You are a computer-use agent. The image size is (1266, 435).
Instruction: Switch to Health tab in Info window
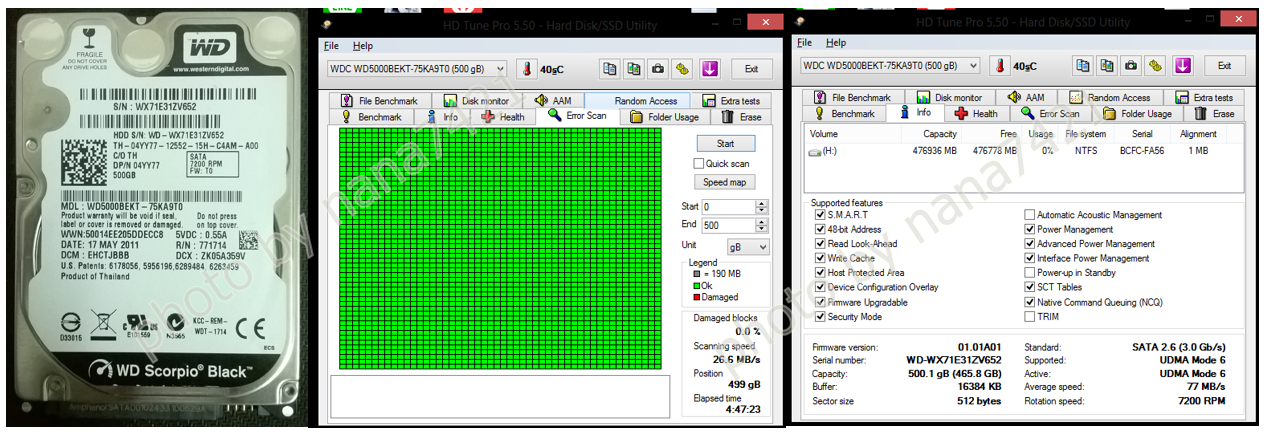(x=976, y=114)
